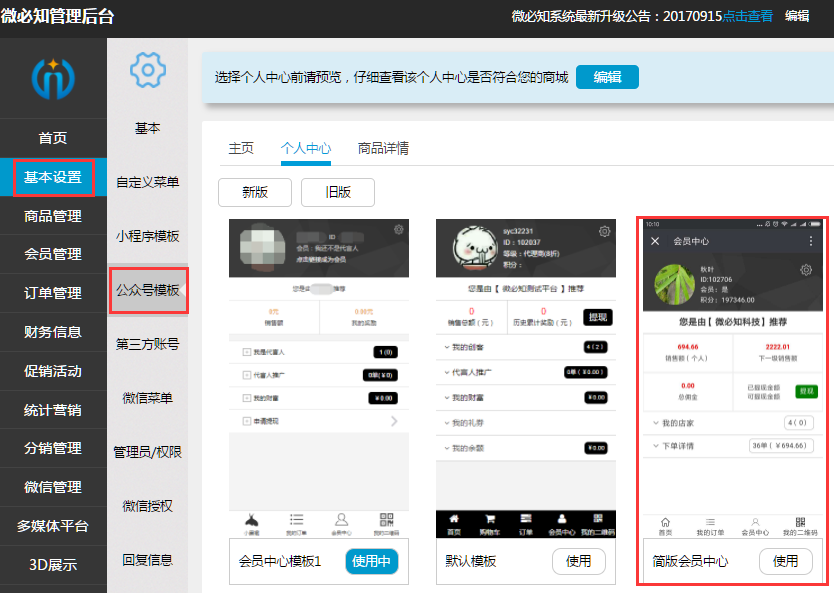The image size is (834, 593).
Task: Click the blue 编辑 button at top
Action: [607, 76]
